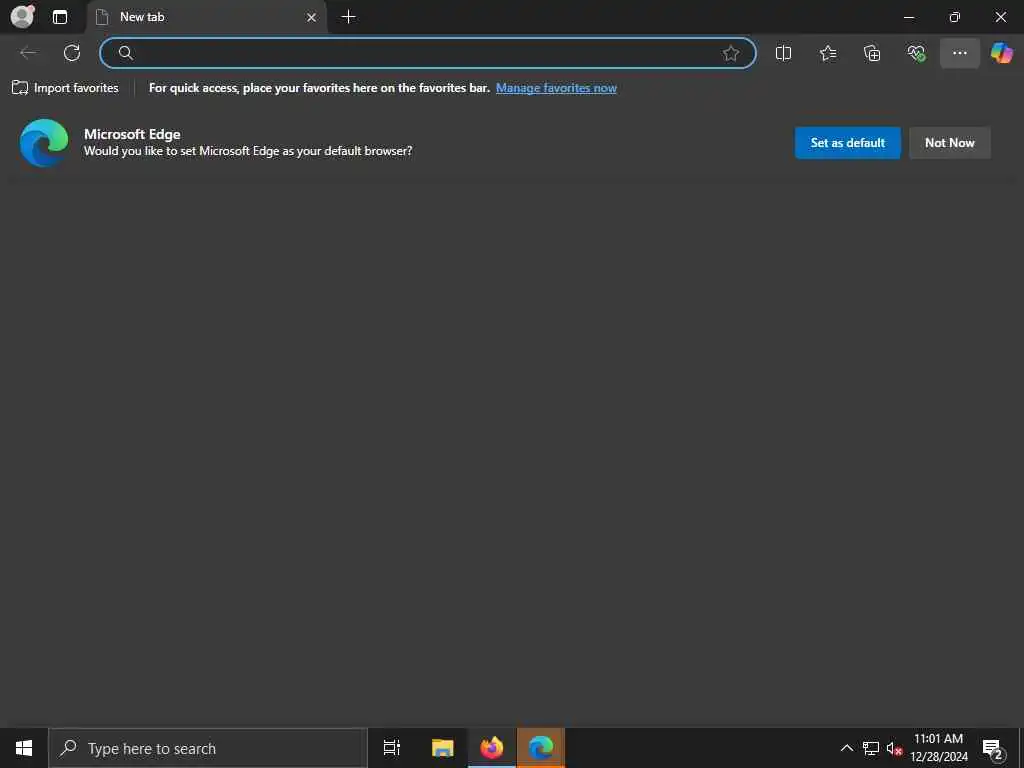1024x768 pixels.
Task: Click the Microsoft Edge logo in prompt
Action: pos(44,142)
